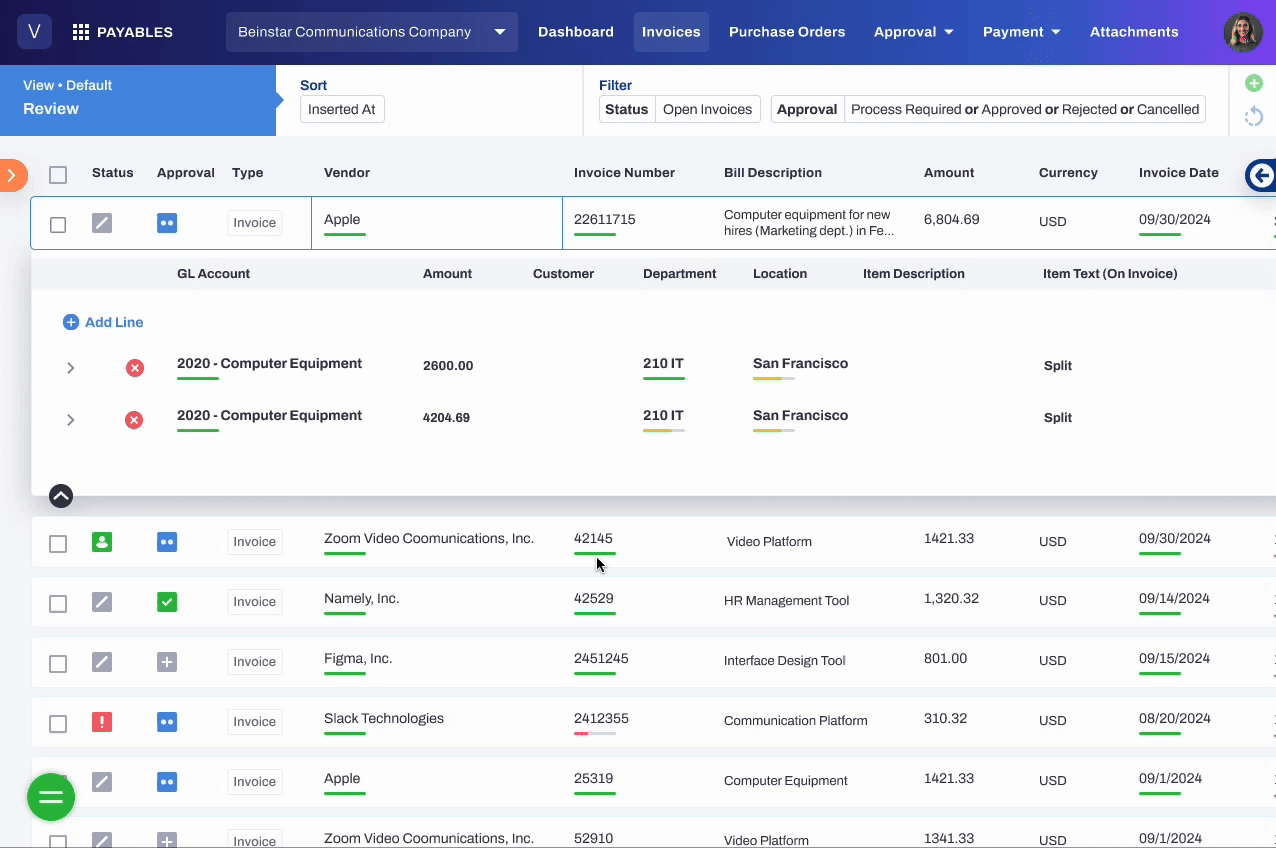
Task: Check the Apple 22611715 invoice checkbox
Action: [x=58, y=225]
